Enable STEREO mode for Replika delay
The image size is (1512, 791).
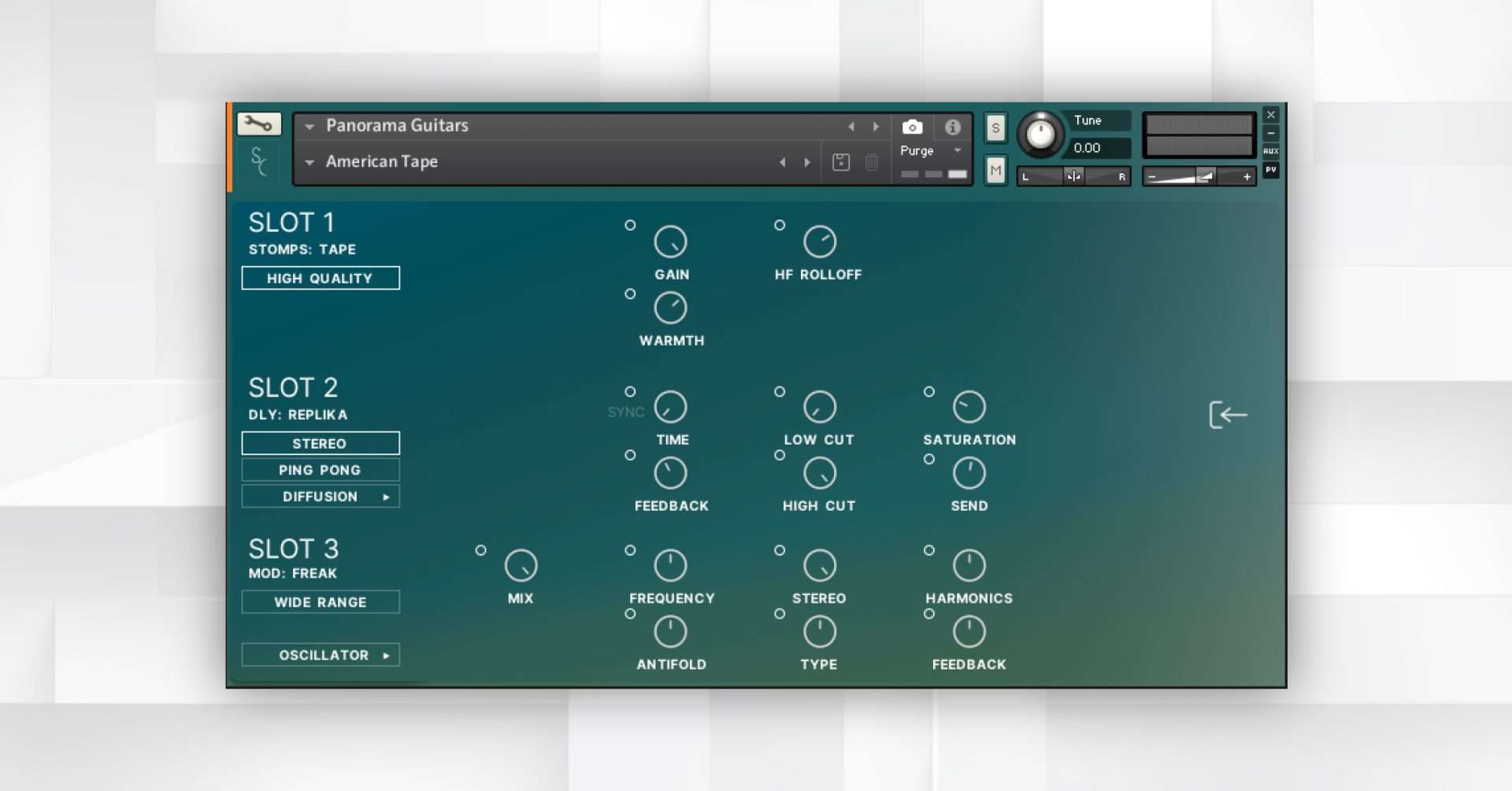pos(321,443)
